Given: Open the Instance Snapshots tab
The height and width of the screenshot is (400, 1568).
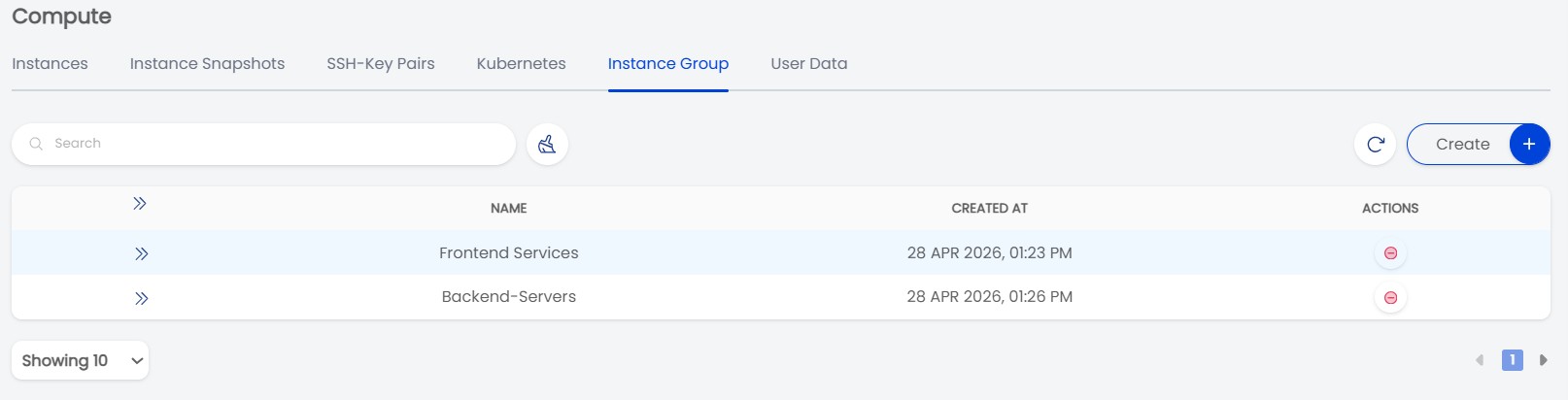Looking at the screenshot, I should [x=207, y=64].
